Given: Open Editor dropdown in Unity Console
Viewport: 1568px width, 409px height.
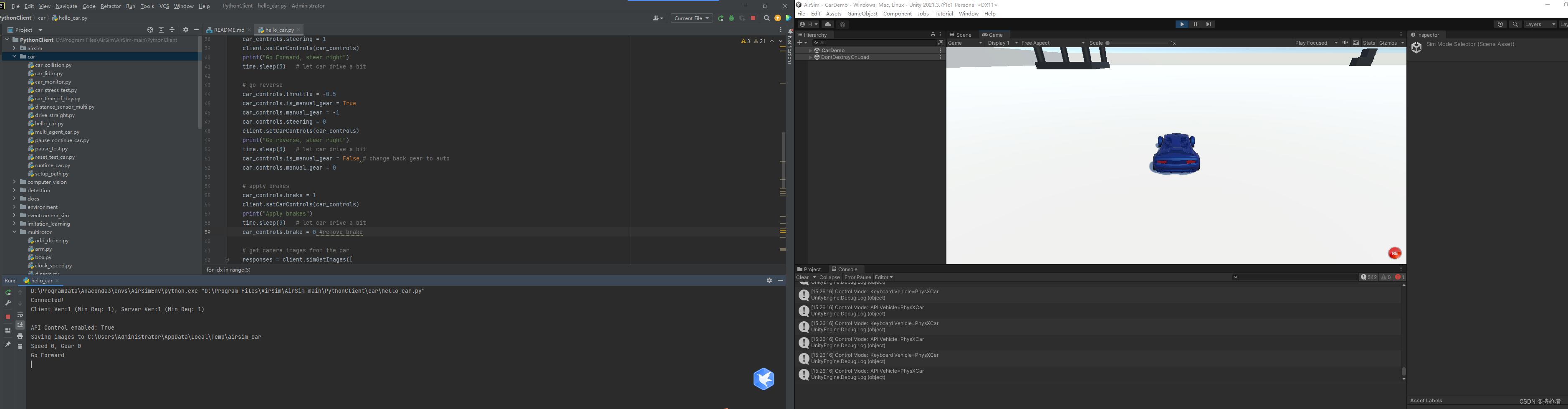Looking at the screenshot, I should (884, 277).
